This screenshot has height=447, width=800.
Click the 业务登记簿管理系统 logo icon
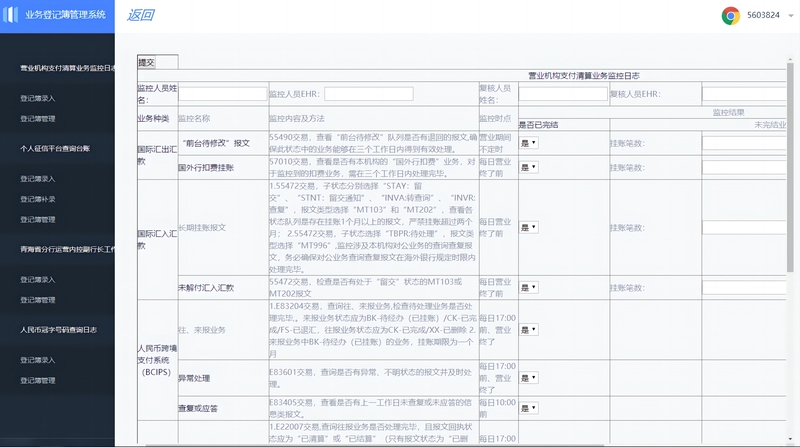10,14
